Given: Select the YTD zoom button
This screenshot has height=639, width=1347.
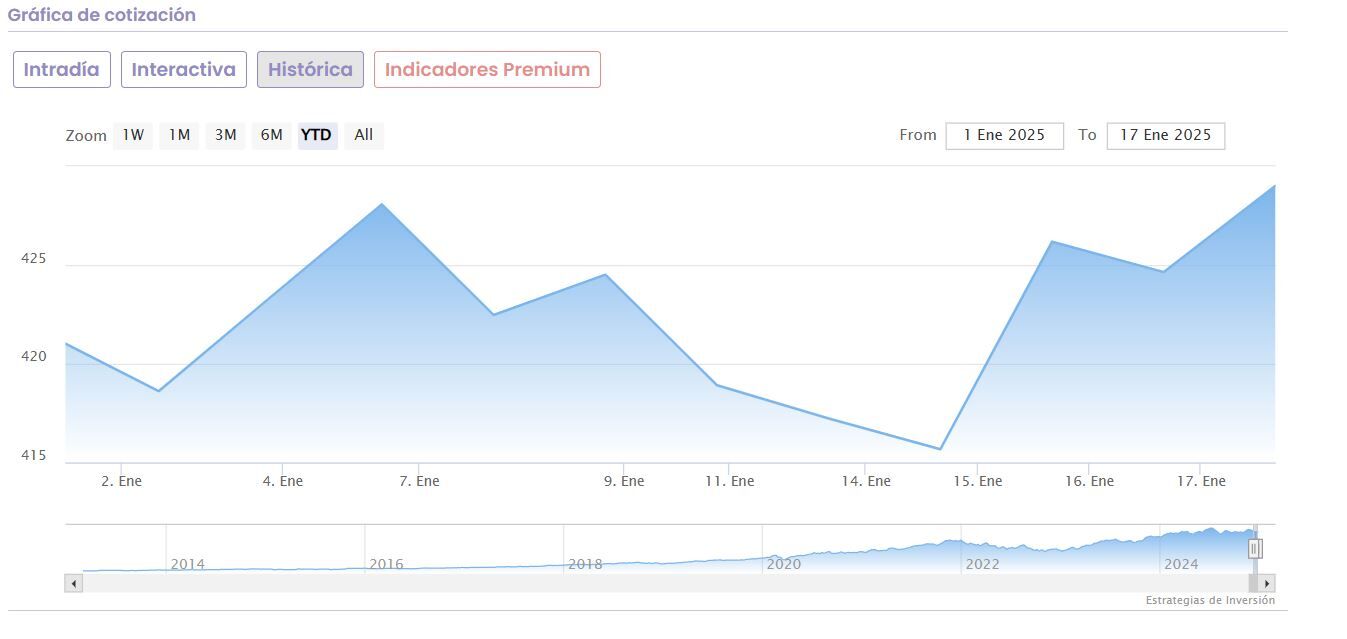Looking at the screenshot, I should [x=317, y=135].
